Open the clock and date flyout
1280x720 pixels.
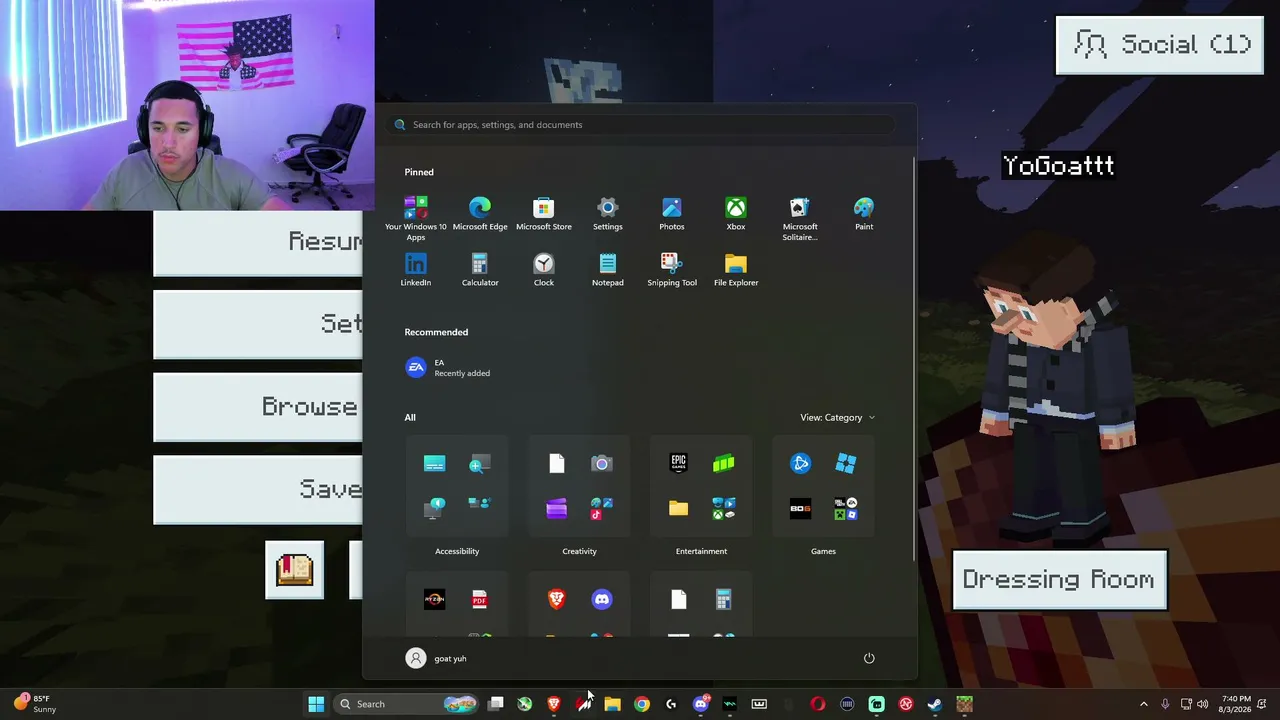(x=1236, y=704)
